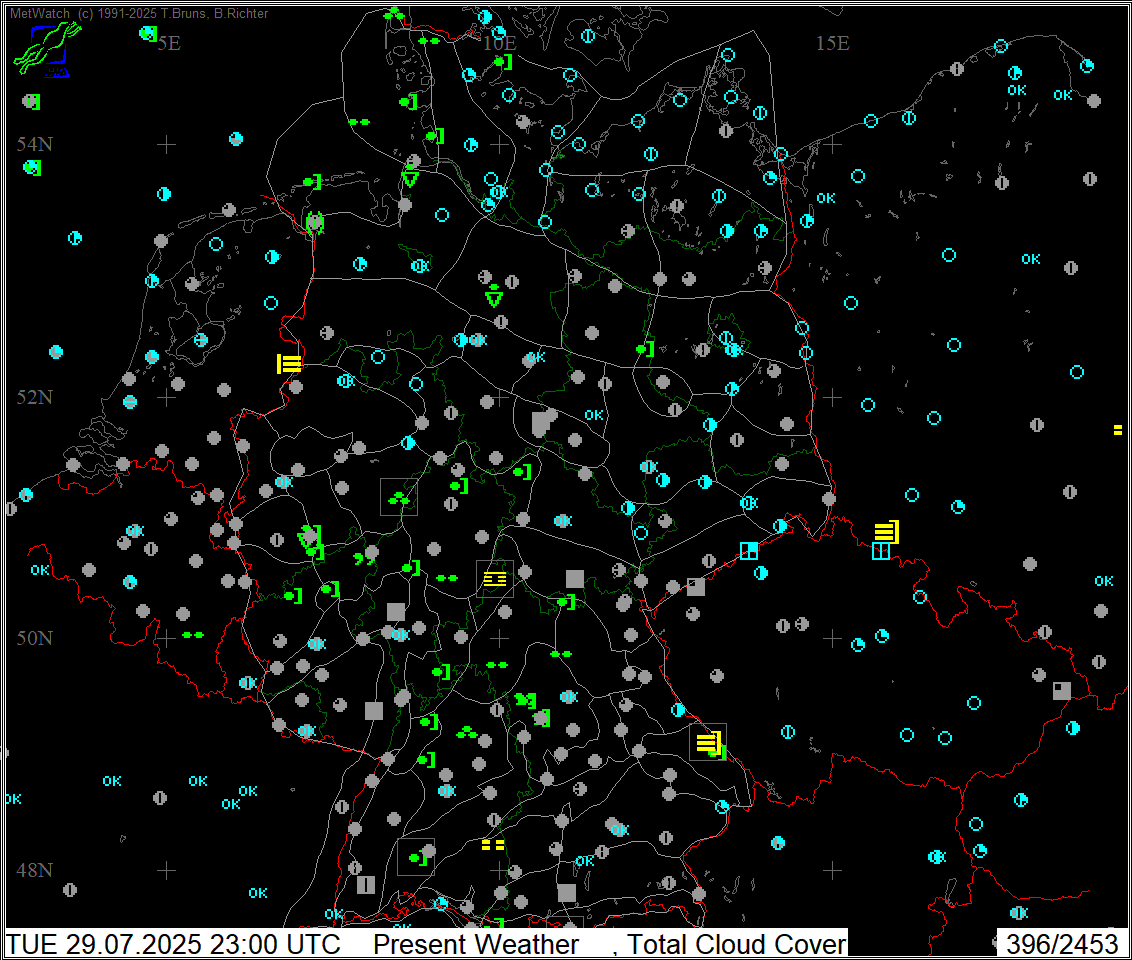Click the 50N latitude label

35,638
